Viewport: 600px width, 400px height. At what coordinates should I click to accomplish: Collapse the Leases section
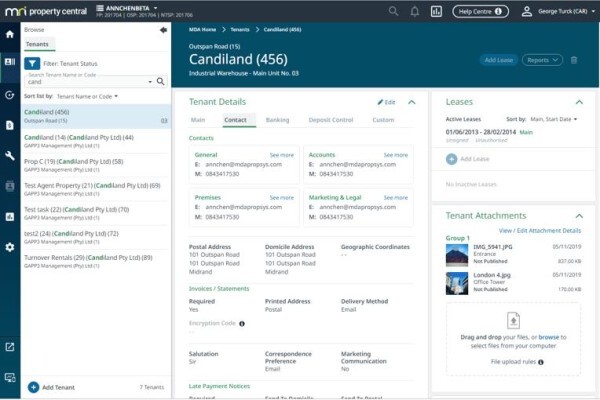(x=579, y=102)
